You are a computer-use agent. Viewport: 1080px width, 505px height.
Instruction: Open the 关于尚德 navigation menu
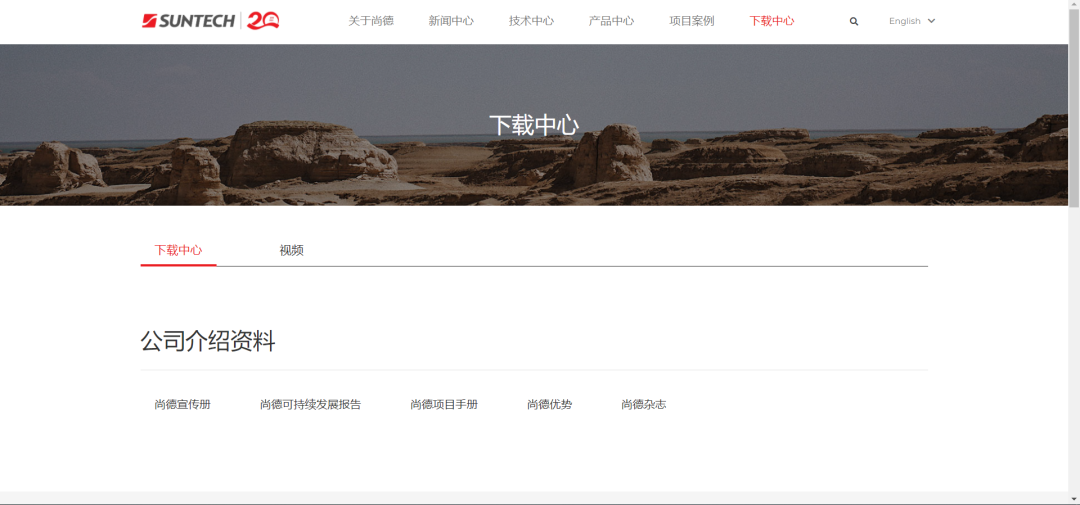(371, 21)
